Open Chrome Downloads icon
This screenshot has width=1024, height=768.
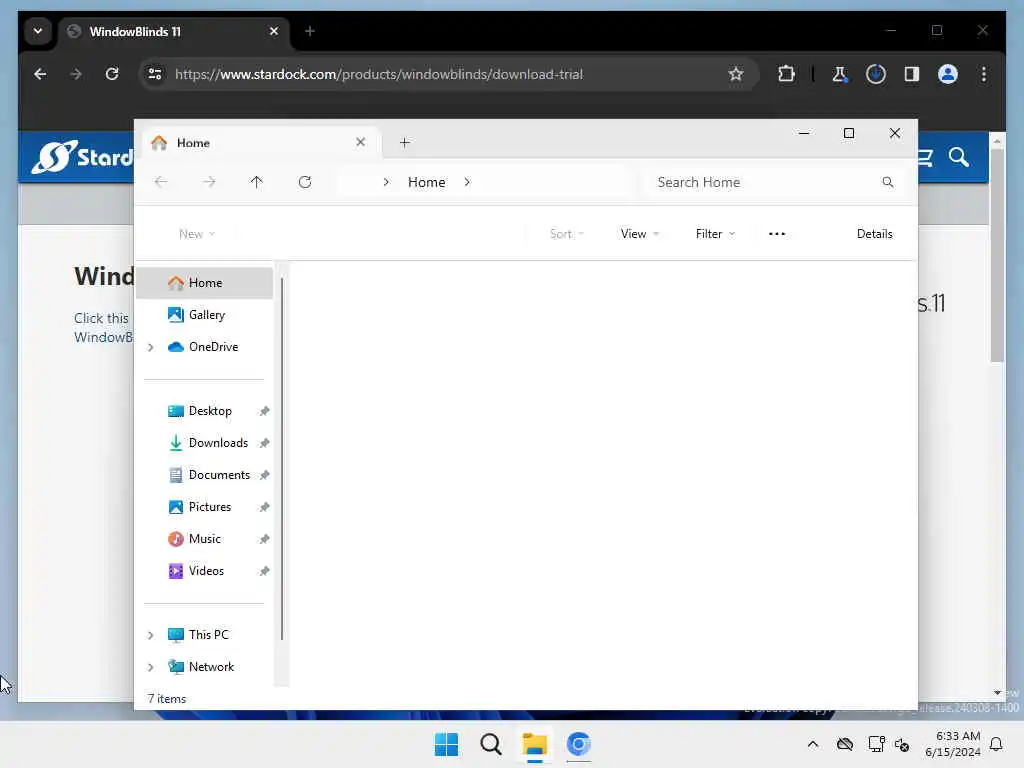876,74
